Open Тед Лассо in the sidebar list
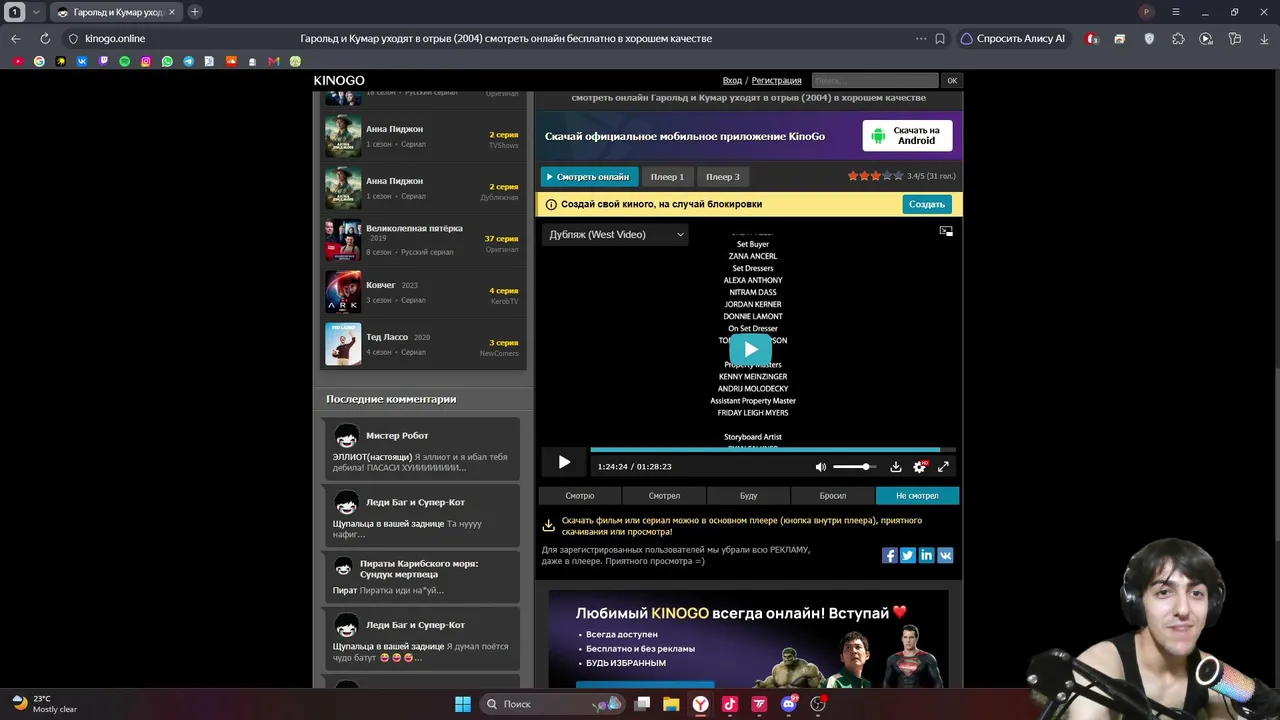The height and width of the screenshot is (720, 1280). click(387, 337)
